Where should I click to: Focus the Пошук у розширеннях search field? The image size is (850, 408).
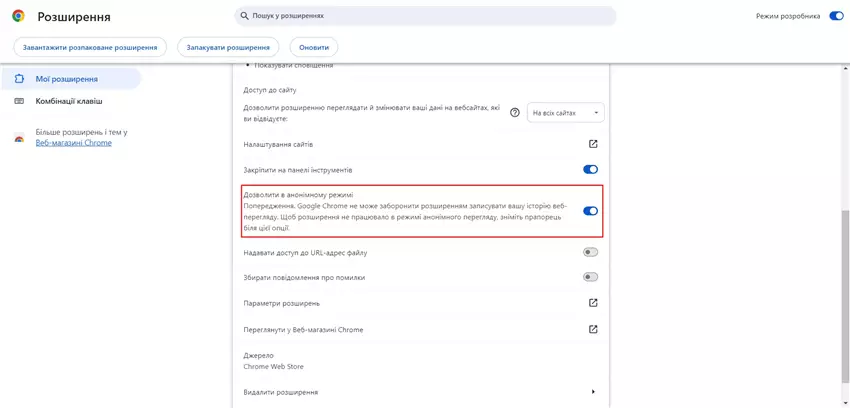[x=425, y=16]
